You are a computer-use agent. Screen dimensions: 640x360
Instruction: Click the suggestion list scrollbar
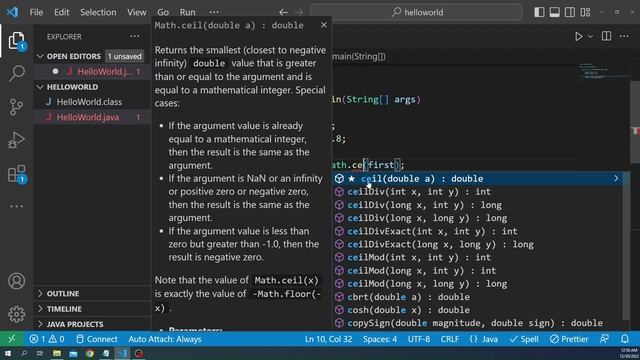tap(626, 246)
